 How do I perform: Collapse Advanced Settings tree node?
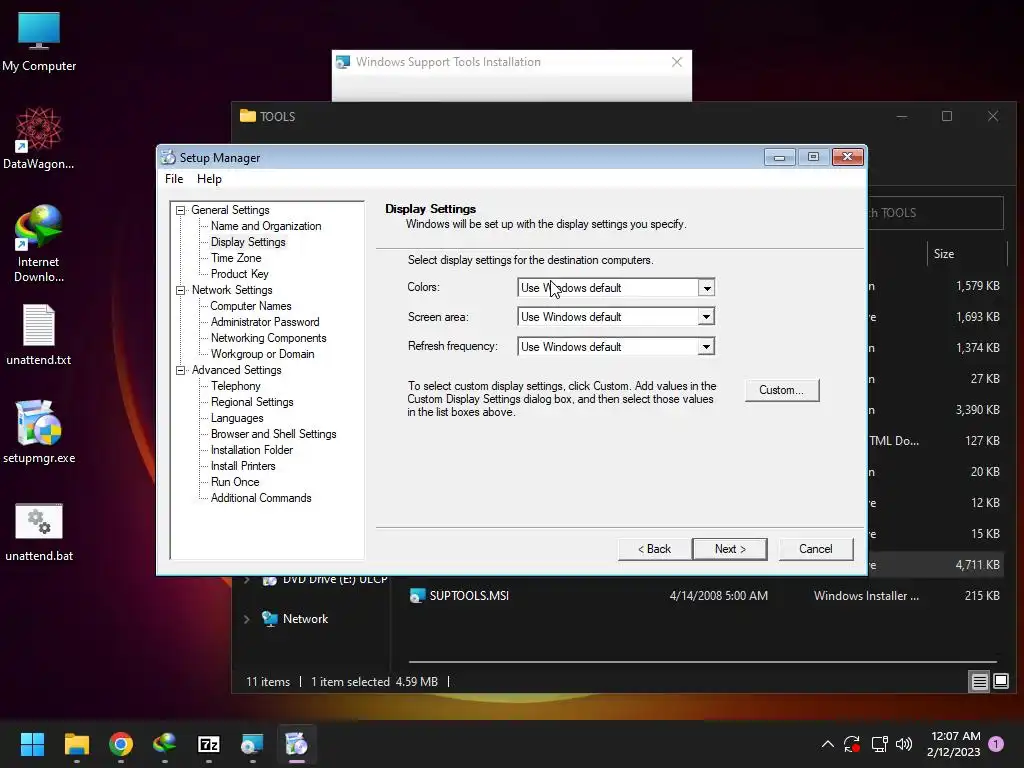[180, 370]
